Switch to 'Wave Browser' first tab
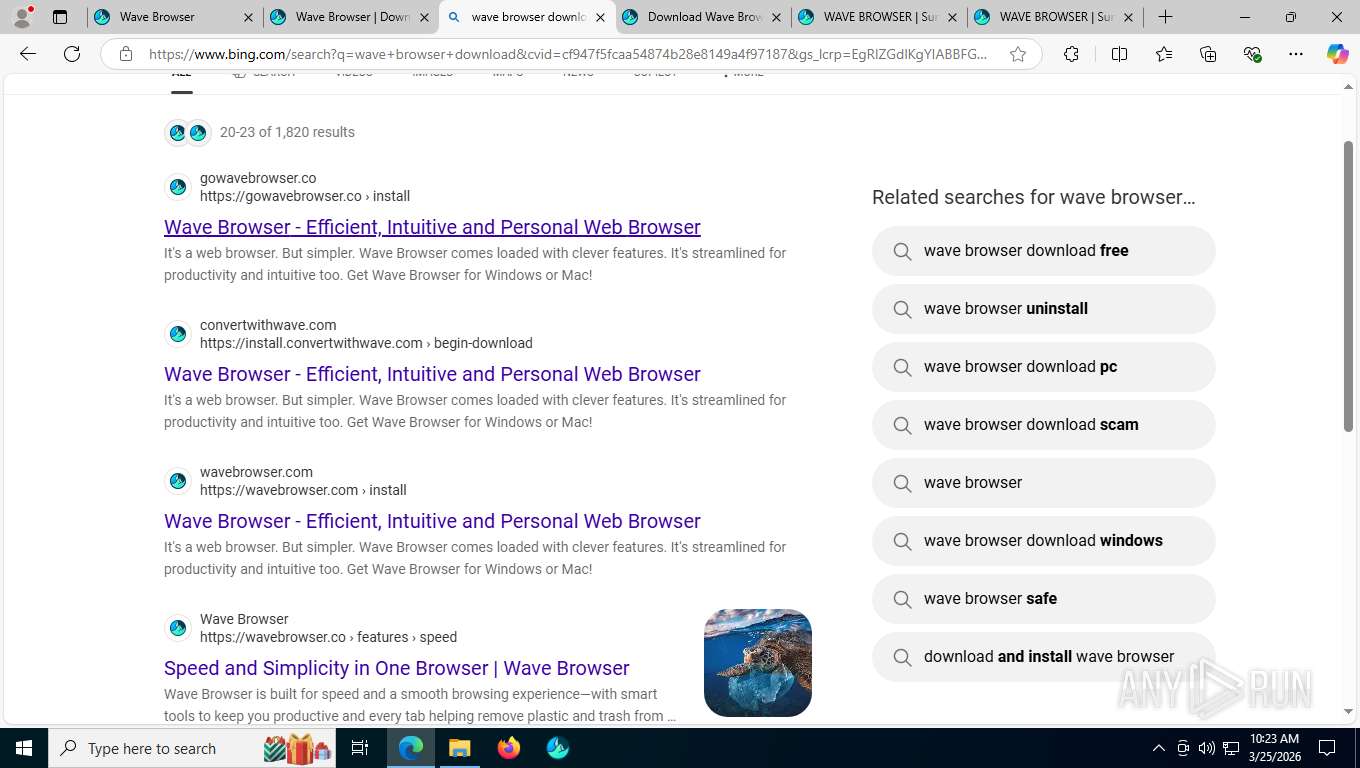This screenshot has width=1360, height=768. pos(174,17)
